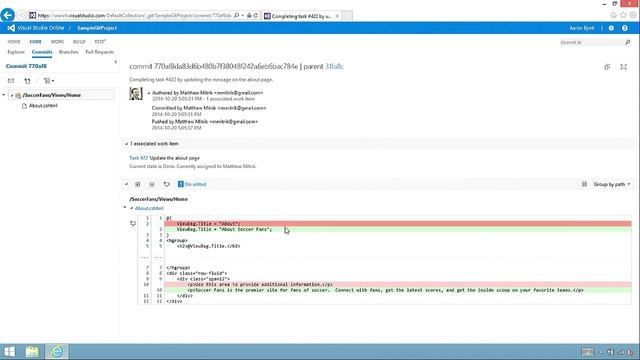640x360 pixels.
Task: Switch to the Pull Requests tab
Action: pos(100,52)
